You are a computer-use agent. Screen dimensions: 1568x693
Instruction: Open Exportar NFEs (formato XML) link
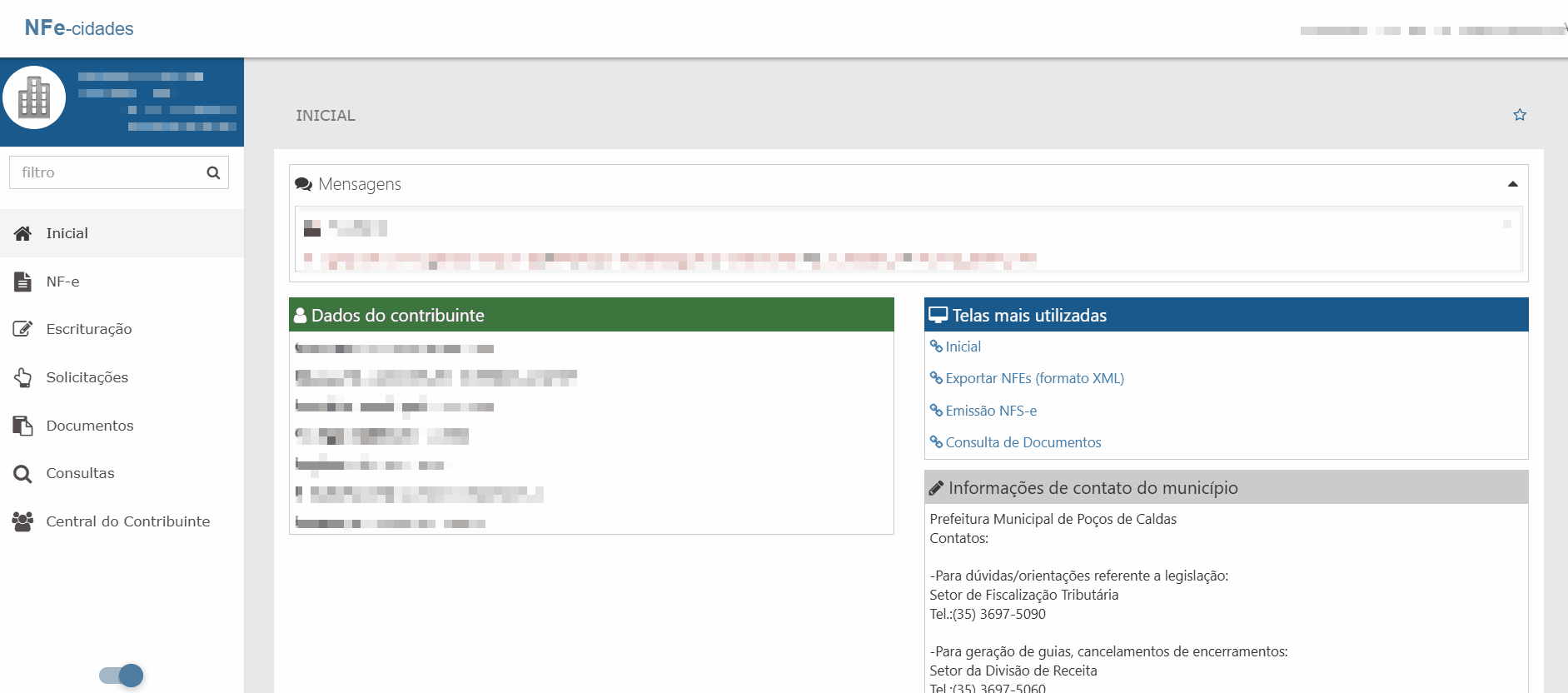(1035, 378)
